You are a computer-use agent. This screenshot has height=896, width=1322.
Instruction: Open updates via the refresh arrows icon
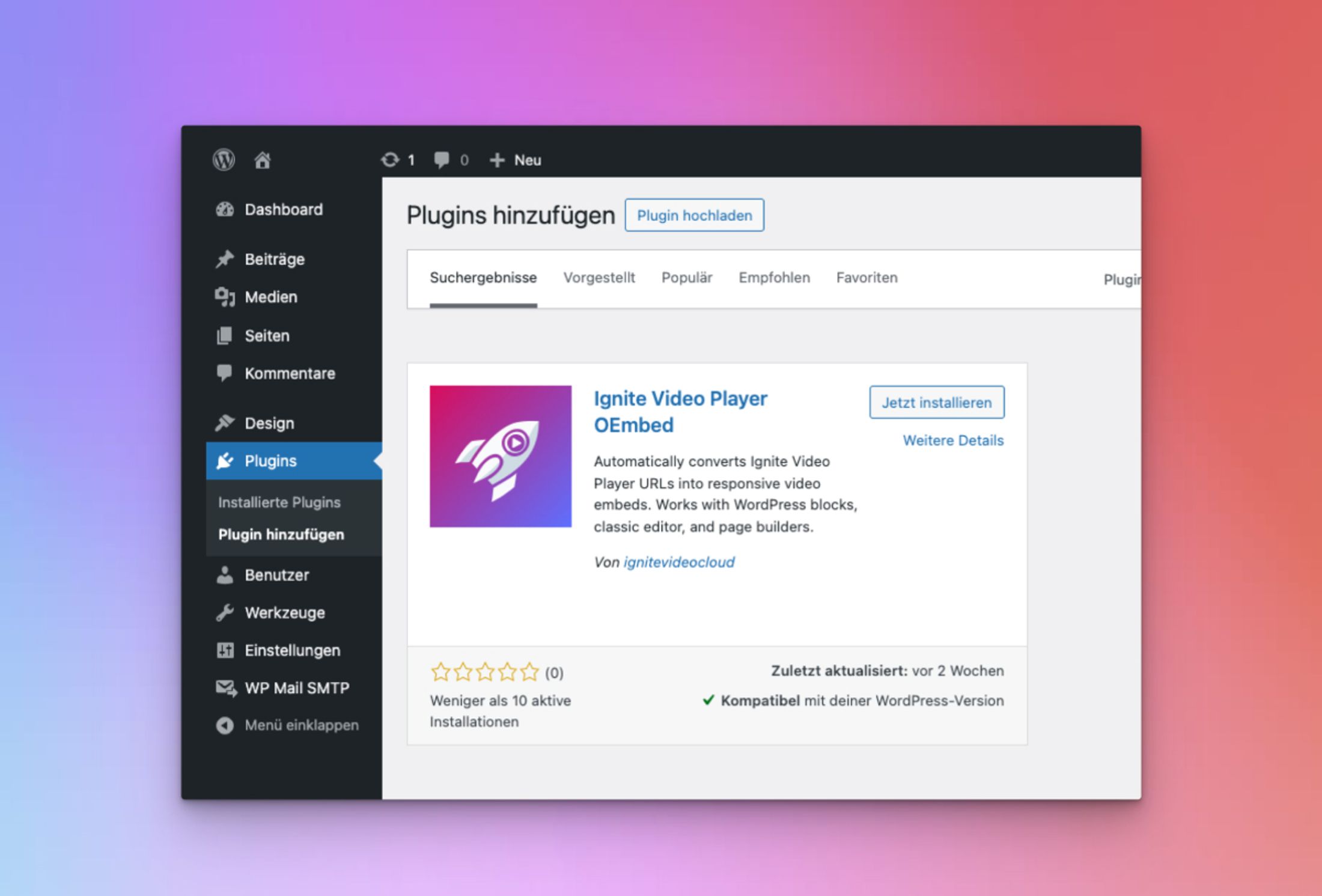click(x=391, y=159)
